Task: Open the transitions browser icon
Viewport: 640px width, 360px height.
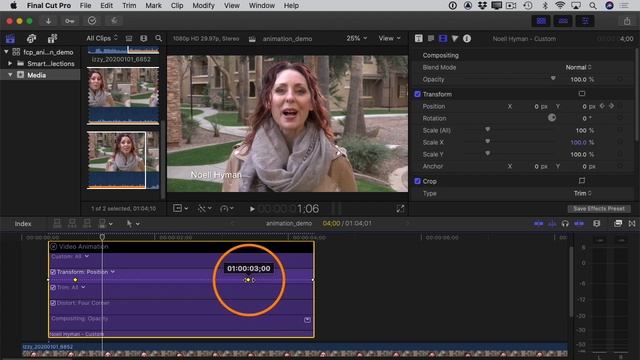Action: [632, 223]
